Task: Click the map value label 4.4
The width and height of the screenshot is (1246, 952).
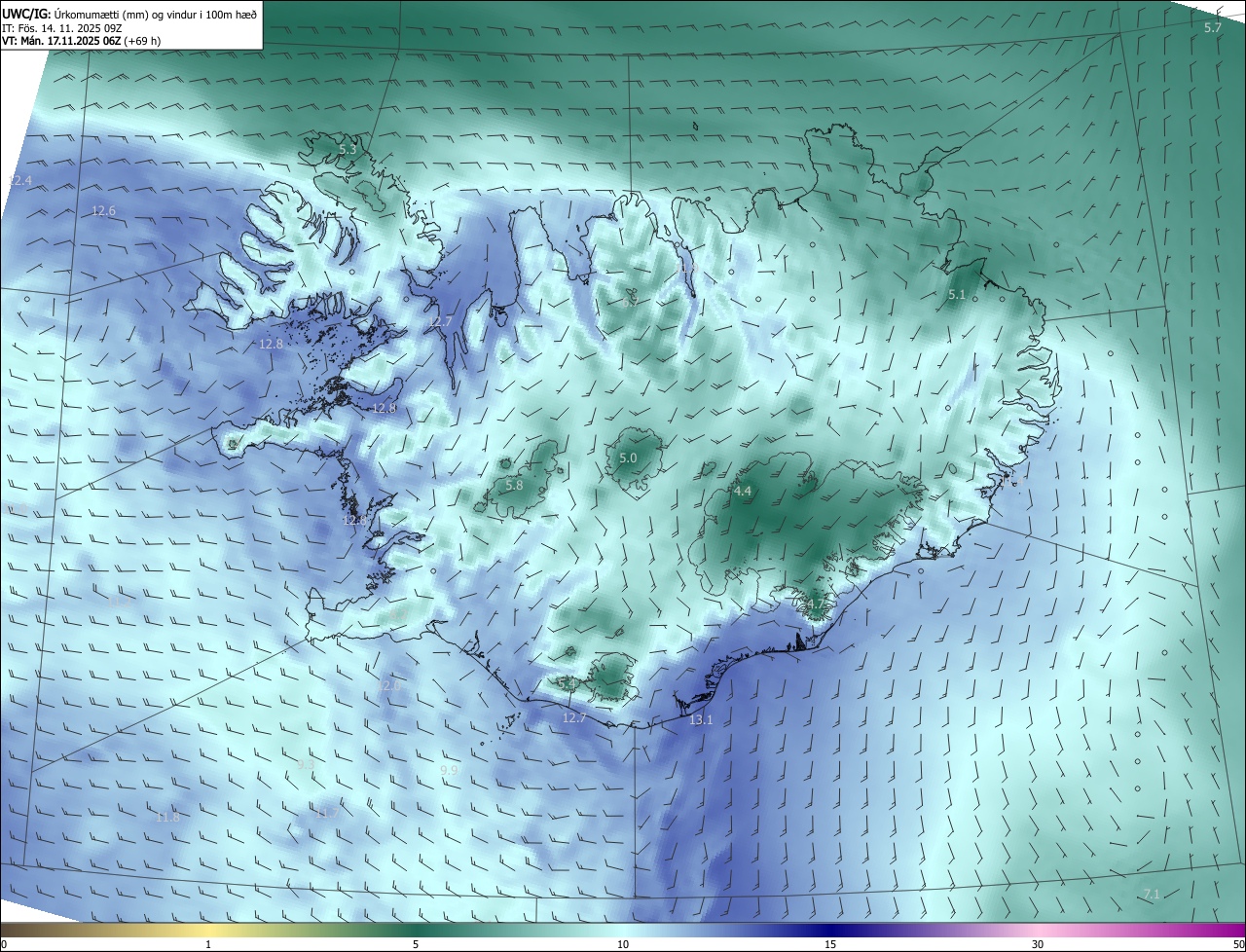Action: 743,492
